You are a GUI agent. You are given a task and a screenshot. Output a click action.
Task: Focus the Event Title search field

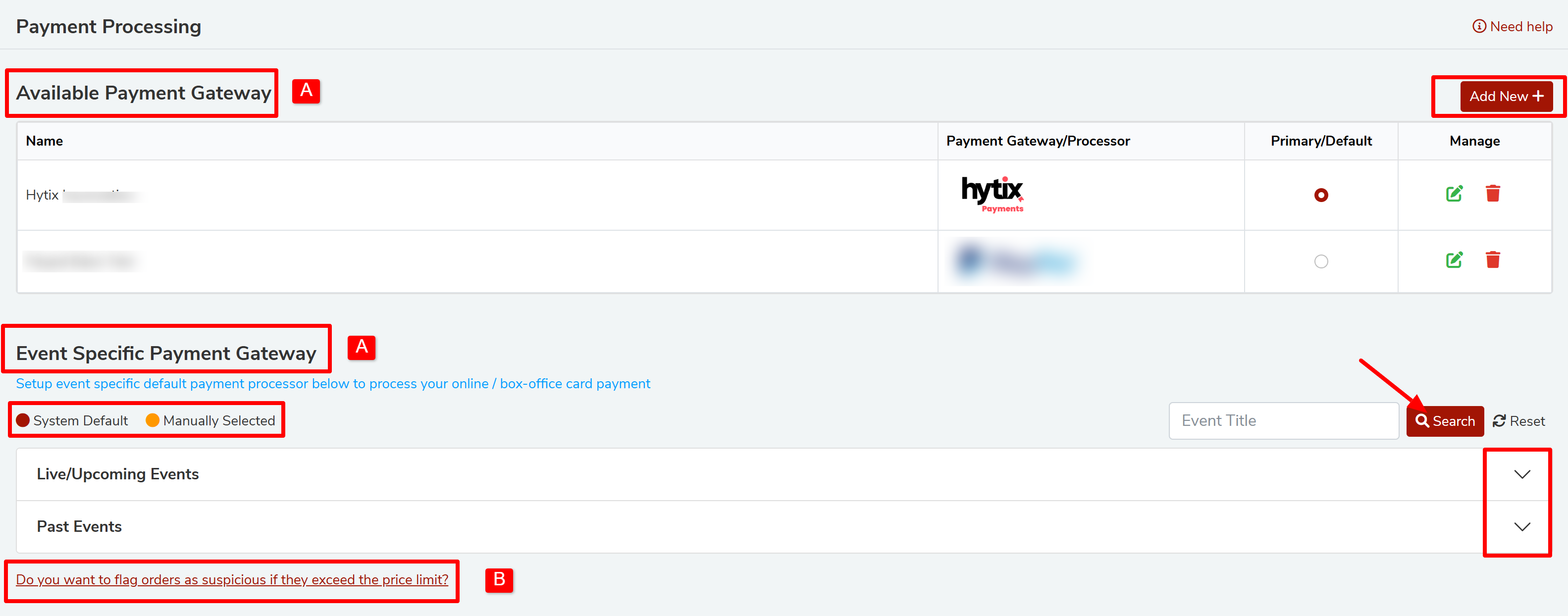pyautogui.click(x=1283, y=420)
